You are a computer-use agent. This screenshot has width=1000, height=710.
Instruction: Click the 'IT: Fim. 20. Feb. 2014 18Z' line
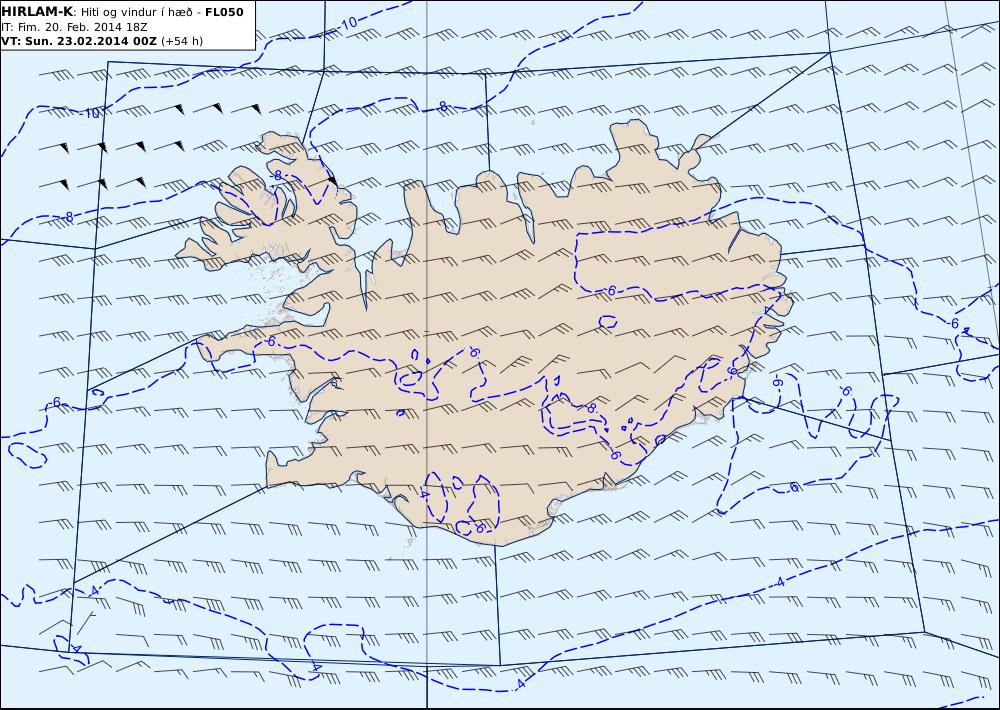74,27
